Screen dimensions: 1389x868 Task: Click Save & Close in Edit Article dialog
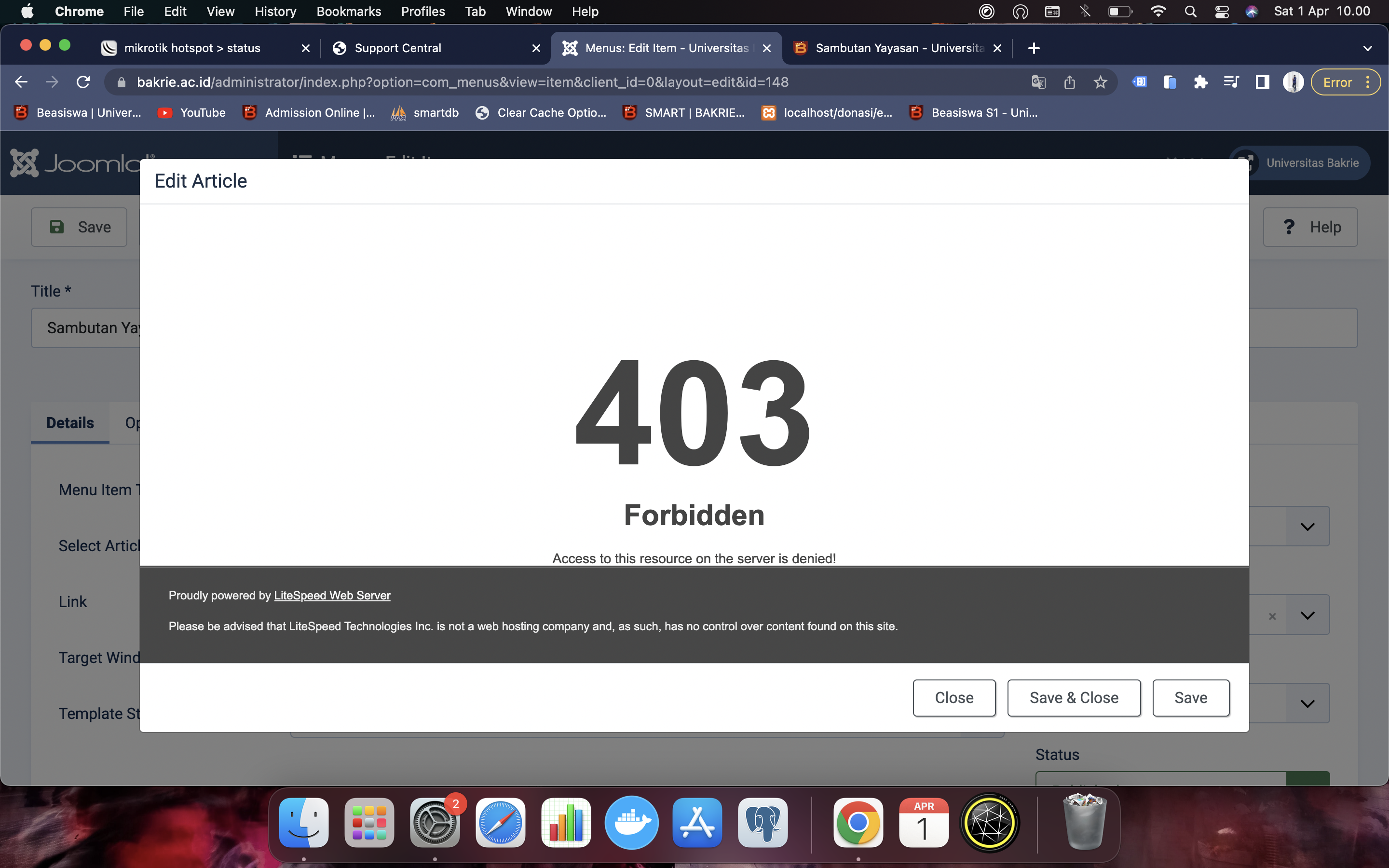pos(1073,697)
